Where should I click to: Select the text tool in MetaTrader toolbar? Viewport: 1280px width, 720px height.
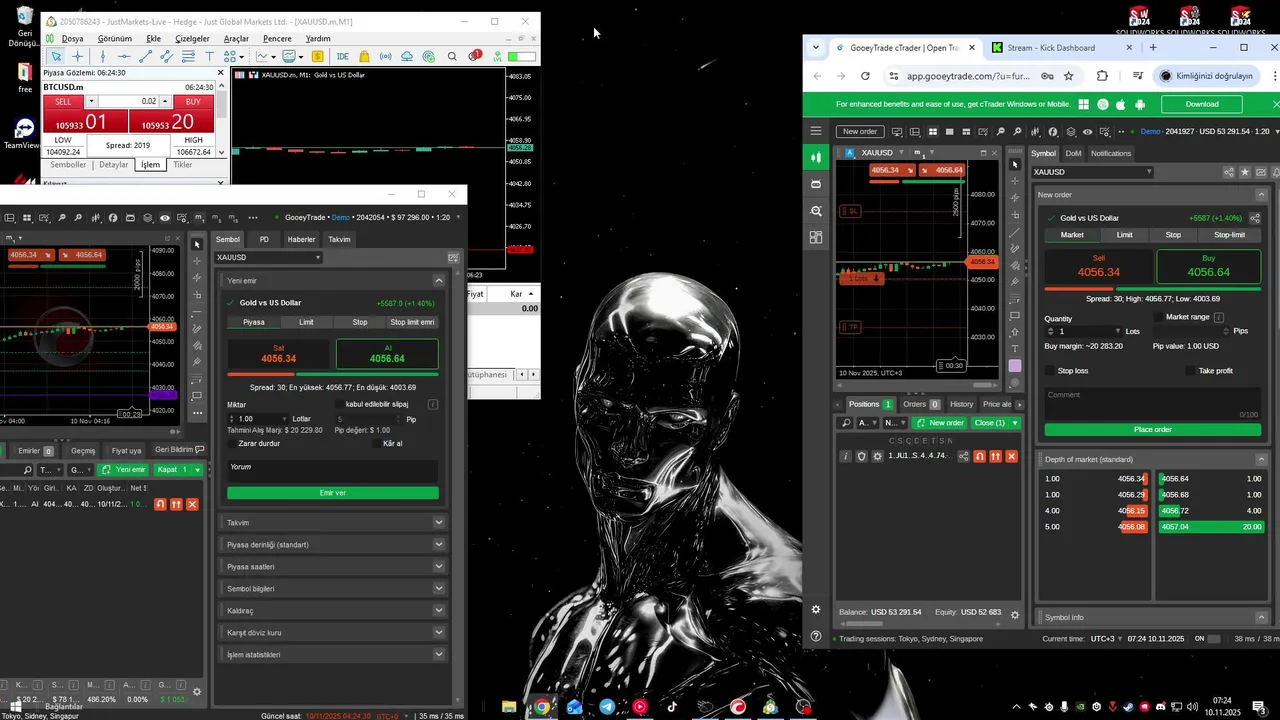tap(209, 56)
